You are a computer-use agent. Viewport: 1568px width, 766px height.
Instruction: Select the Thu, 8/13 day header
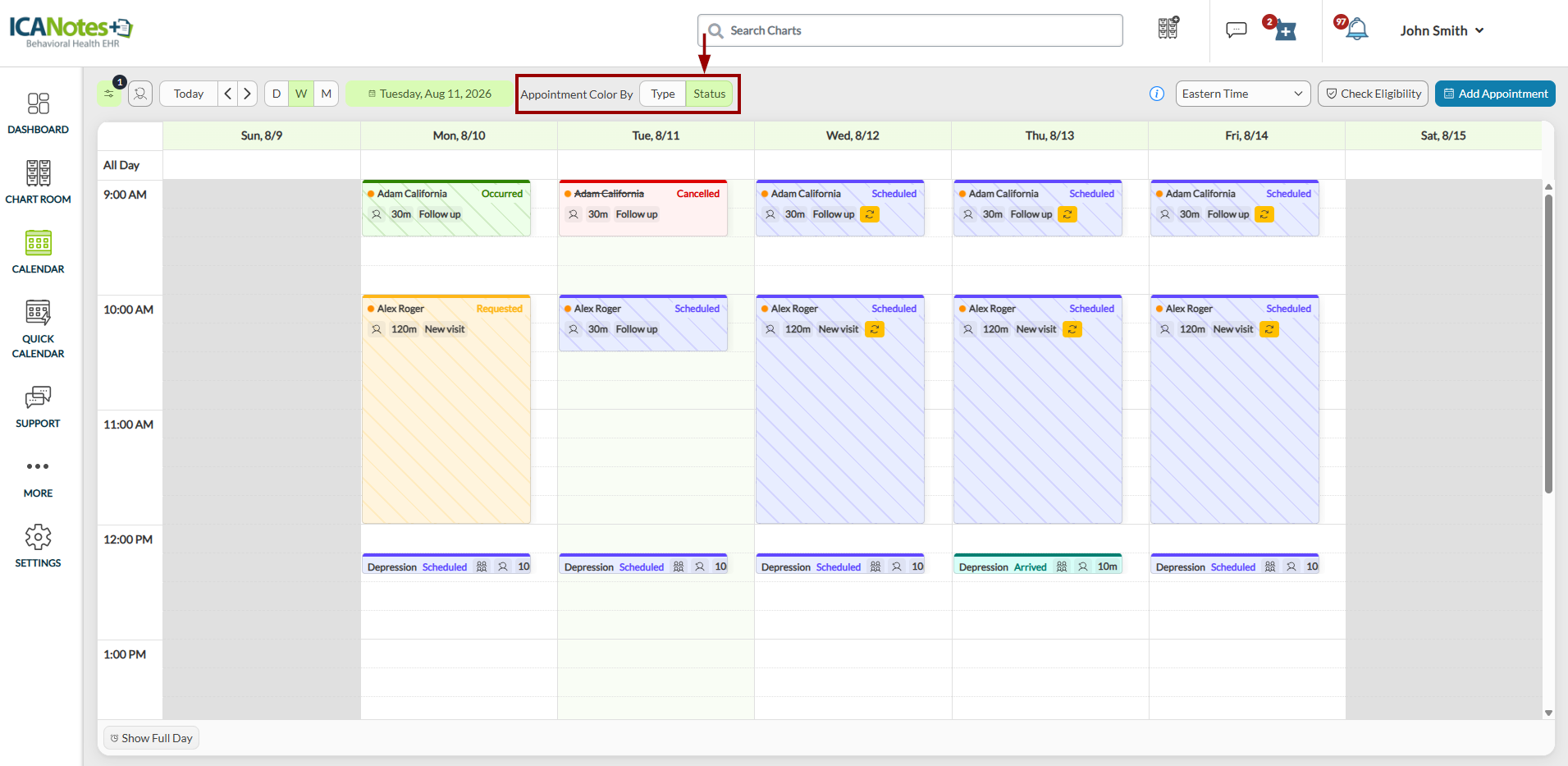coord(1050,135)
